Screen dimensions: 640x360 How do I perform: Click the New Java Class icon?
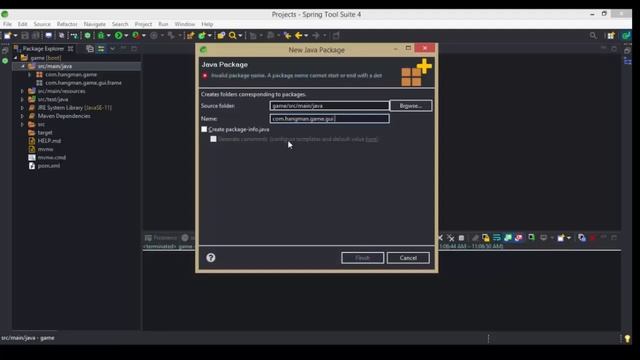click(x=202, y=36)
